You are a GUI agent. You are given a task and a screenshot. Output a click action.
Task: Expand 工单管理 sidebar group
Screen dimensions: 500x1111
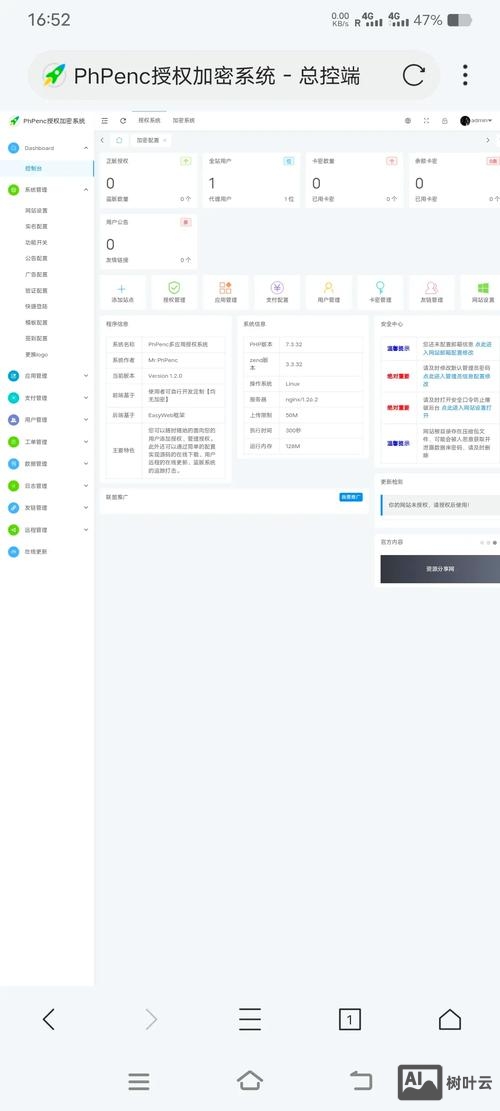pyautogui.click(x=47, y=441)
